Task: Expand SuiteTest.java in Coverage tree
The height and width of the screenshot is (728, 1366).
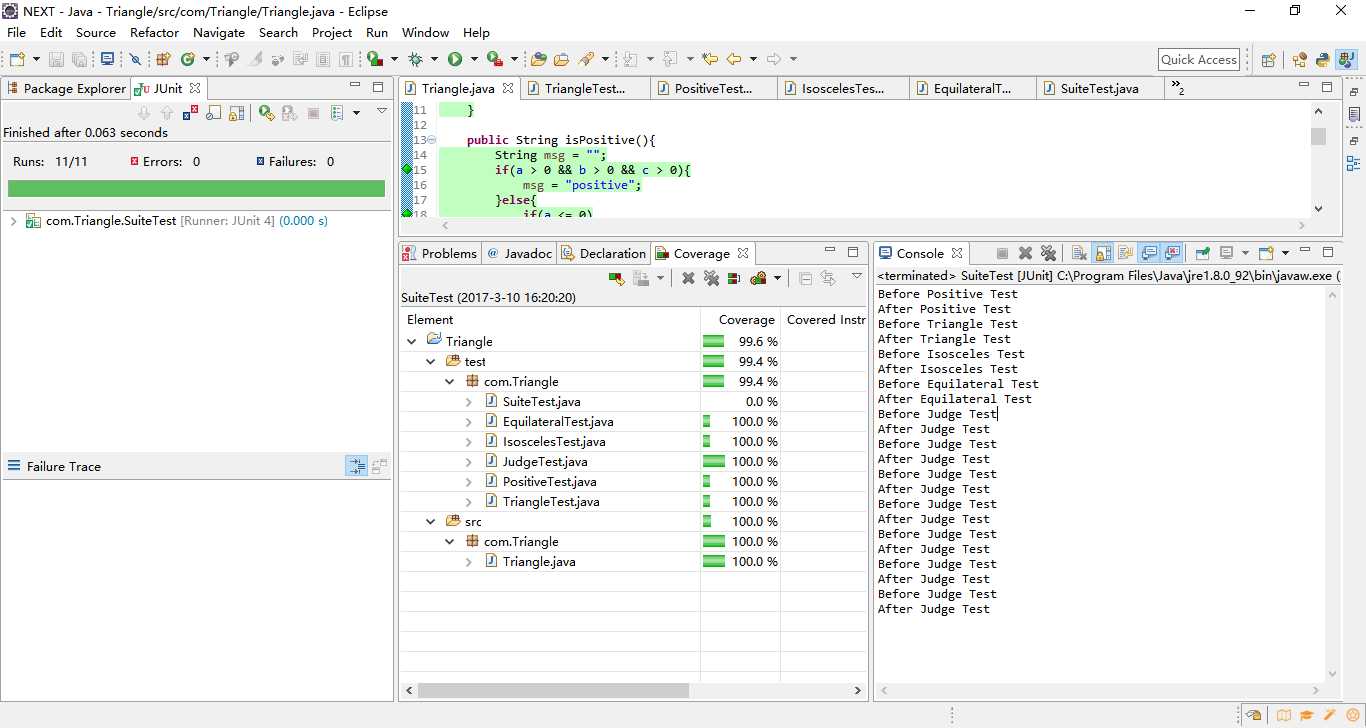Action: click(469, 401)
